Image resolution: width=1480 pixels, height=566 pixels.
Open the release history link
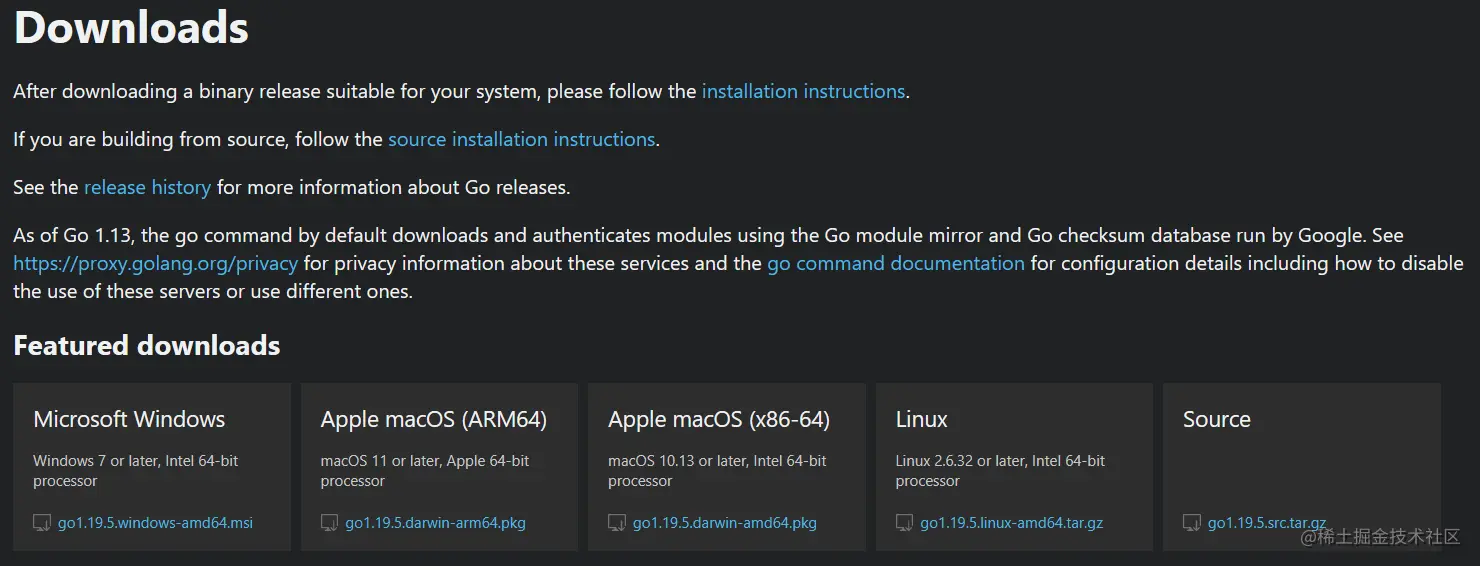[147, 187]
